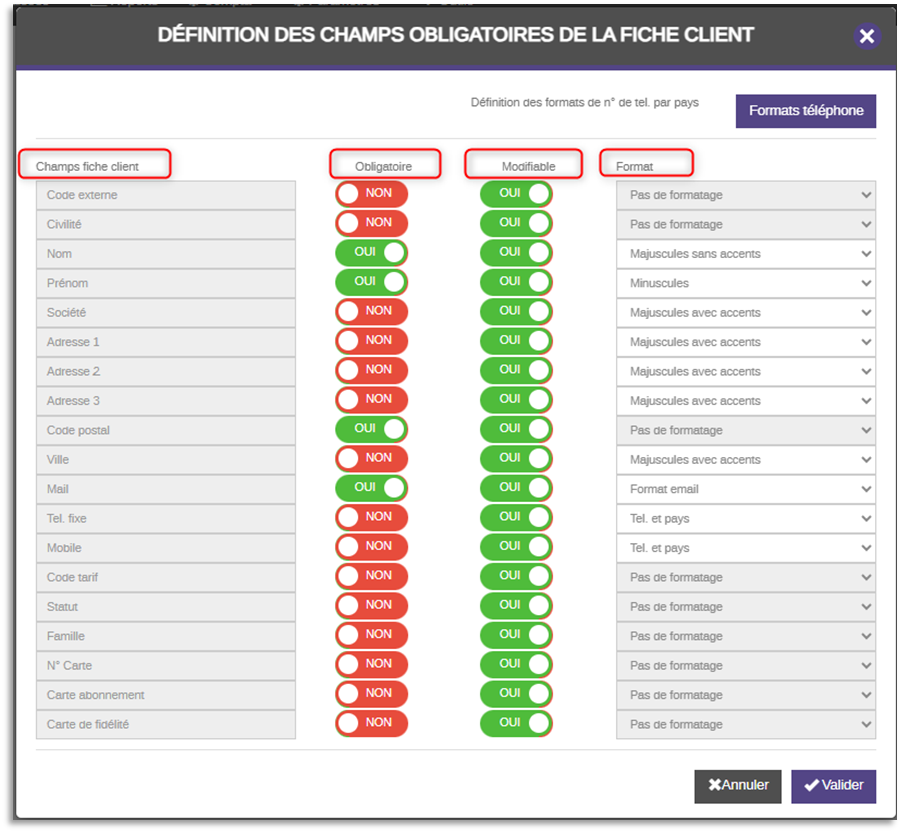Click the Société field label box
Viewport: 901px width, 833px height.
coord(166,313)
